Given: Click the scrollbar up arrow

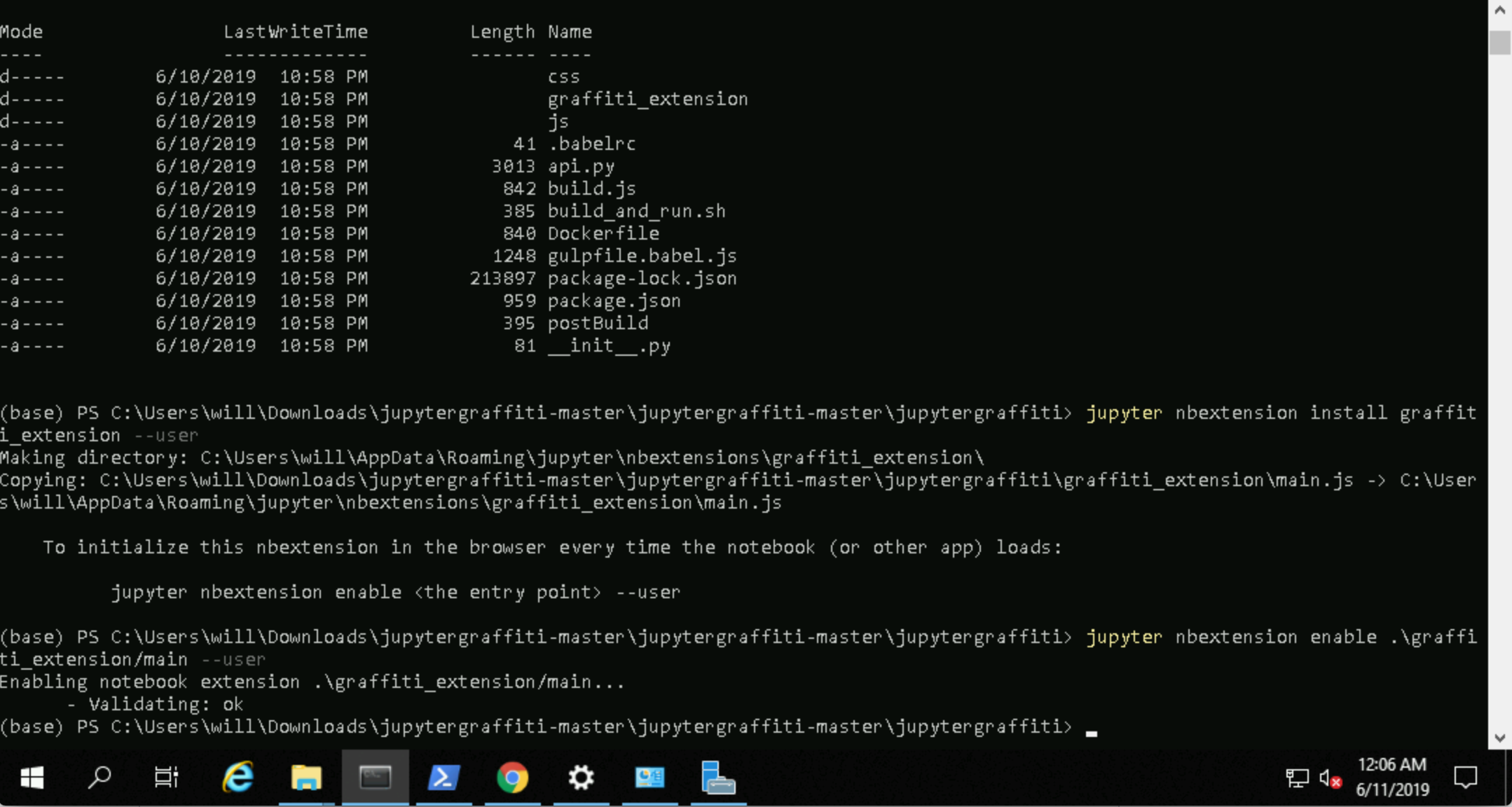Looking at the screenshot, I should (1499, 10).
